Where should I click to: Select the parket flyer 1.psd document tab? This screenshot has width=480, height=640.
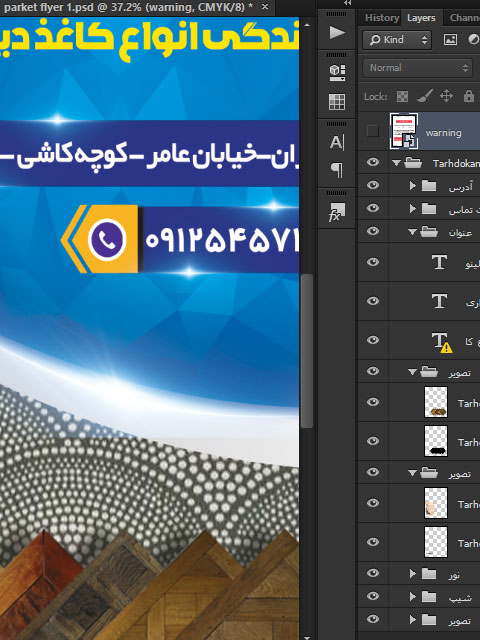point(128,7)
